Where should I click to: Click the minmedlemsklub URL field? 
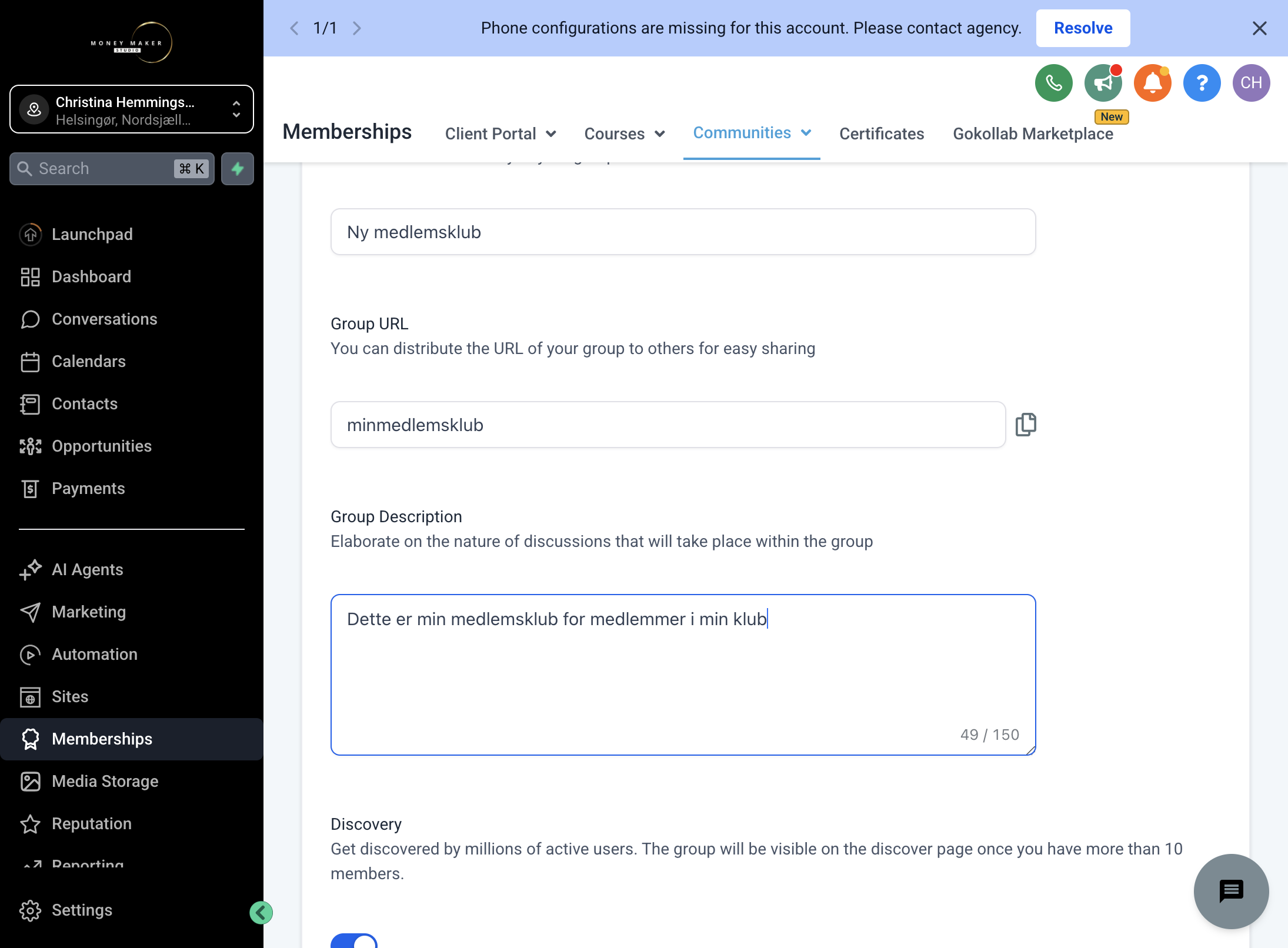(668, 425)
